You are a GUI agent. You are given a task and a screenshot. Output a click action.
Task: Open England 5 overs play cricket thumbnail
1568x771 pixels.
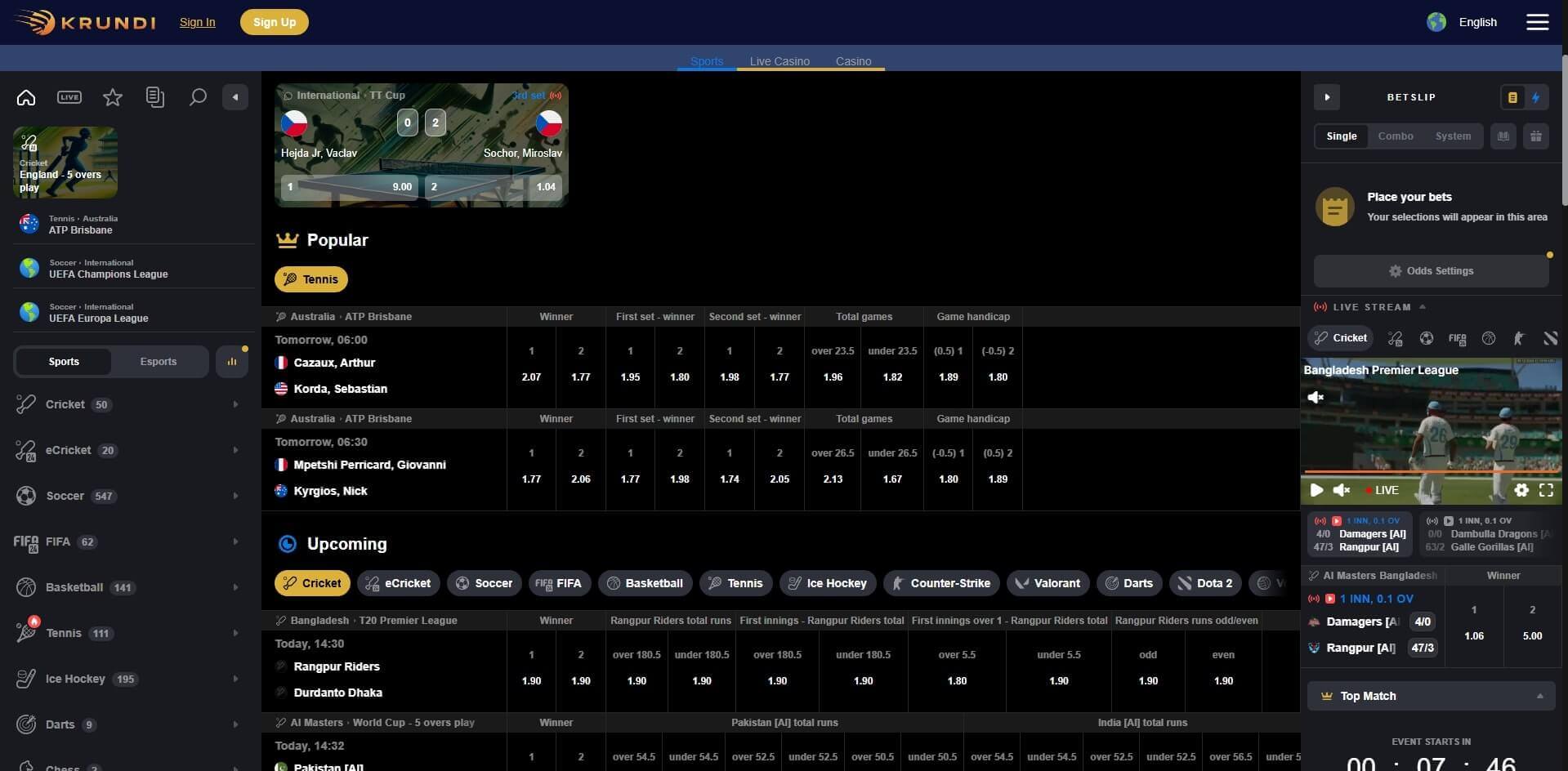pyautogui.click(x=65, y=163)
